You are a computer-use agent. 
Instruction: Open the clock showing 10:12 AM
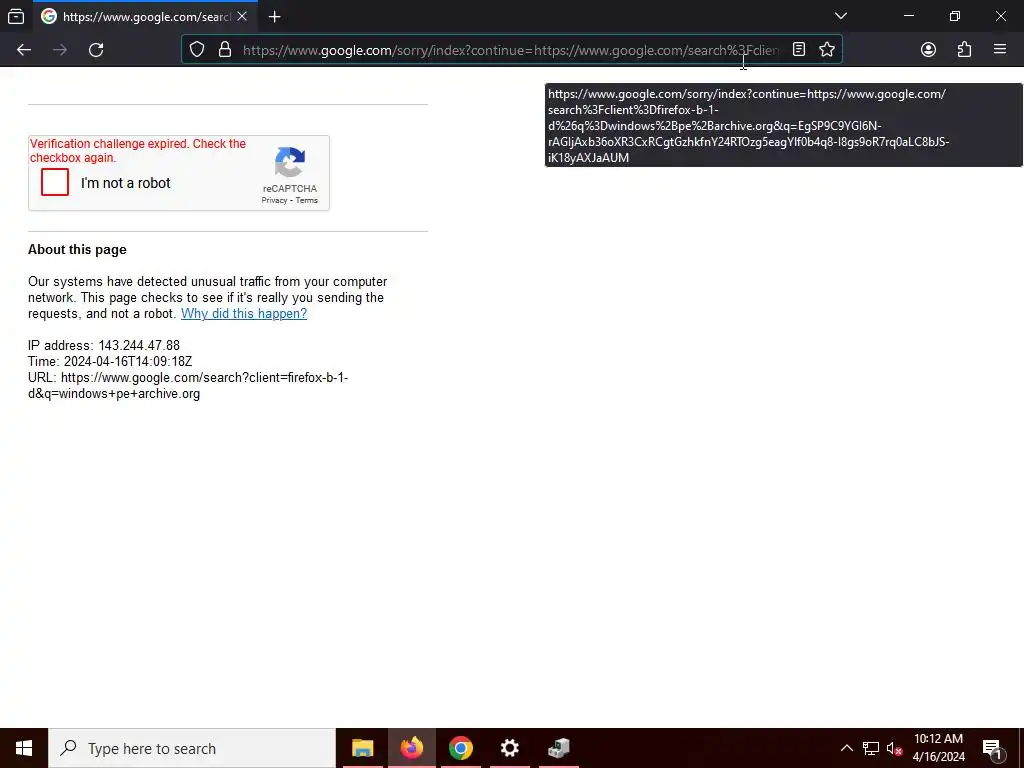coord(938,748)
